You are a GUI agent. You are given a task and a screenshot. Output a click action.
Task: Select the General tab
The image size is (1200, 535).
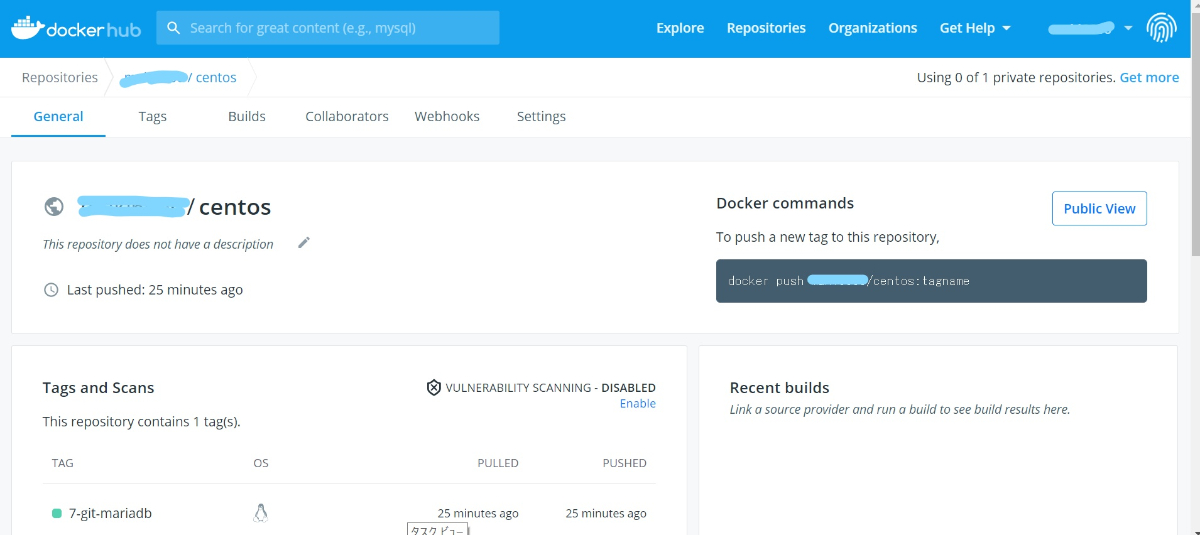(58, 116)
